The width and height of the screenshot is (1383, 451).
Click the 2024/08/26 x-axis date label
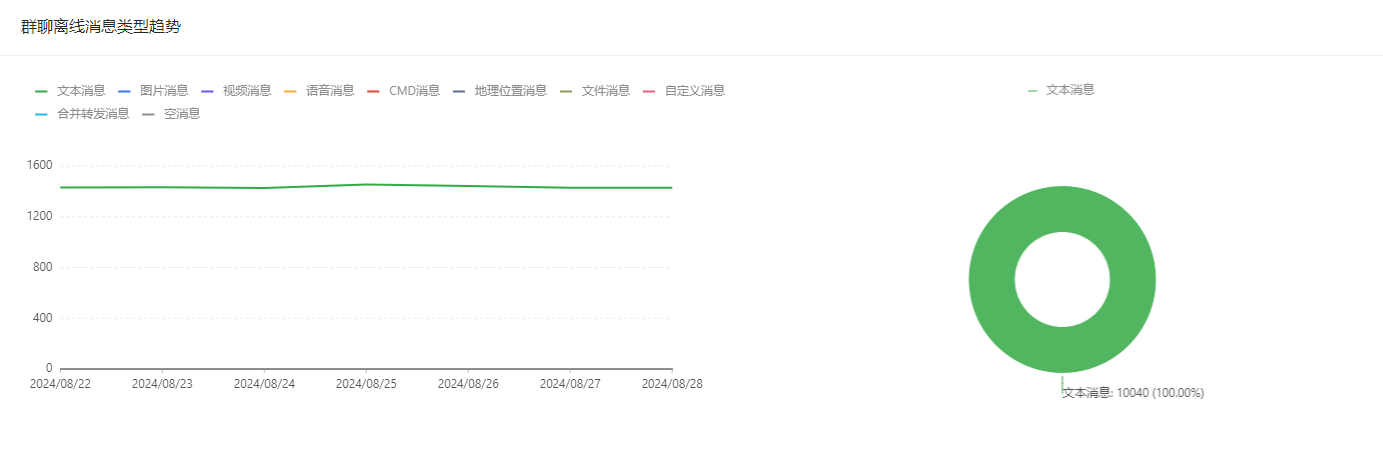point(468,384)
